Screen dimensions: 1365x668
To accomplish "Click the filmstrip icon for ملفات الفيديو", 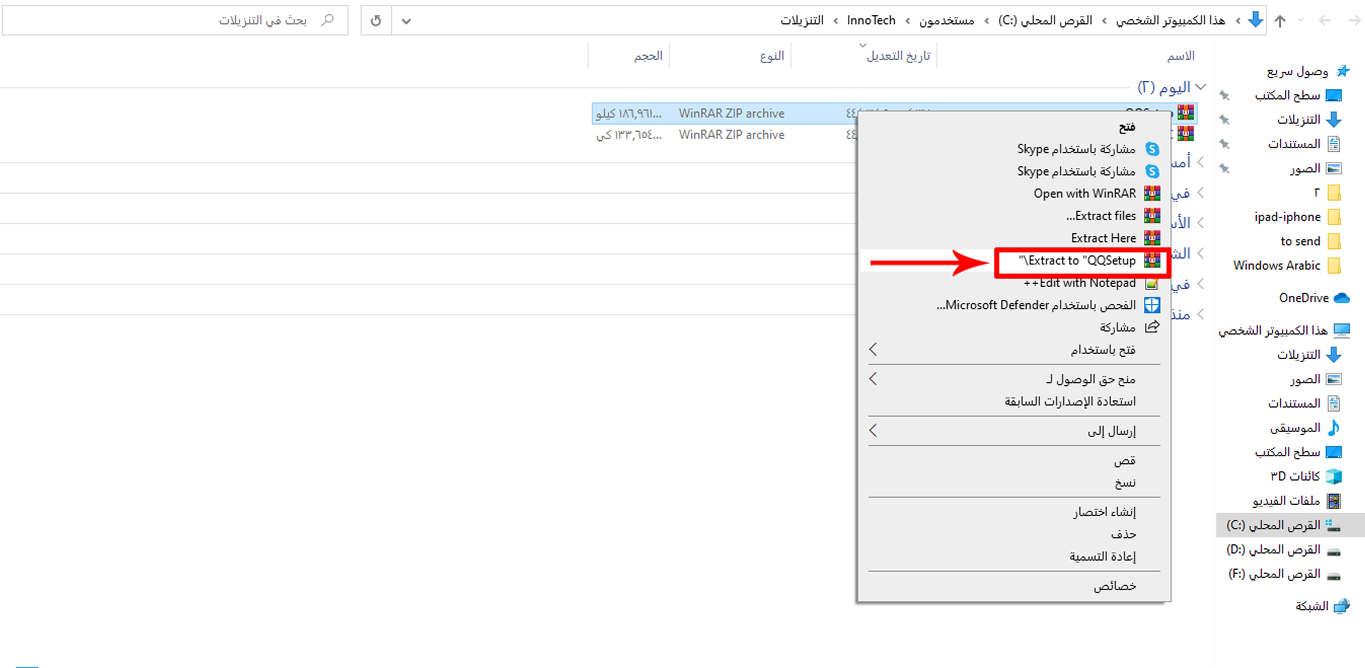I will click(1334, 501).
